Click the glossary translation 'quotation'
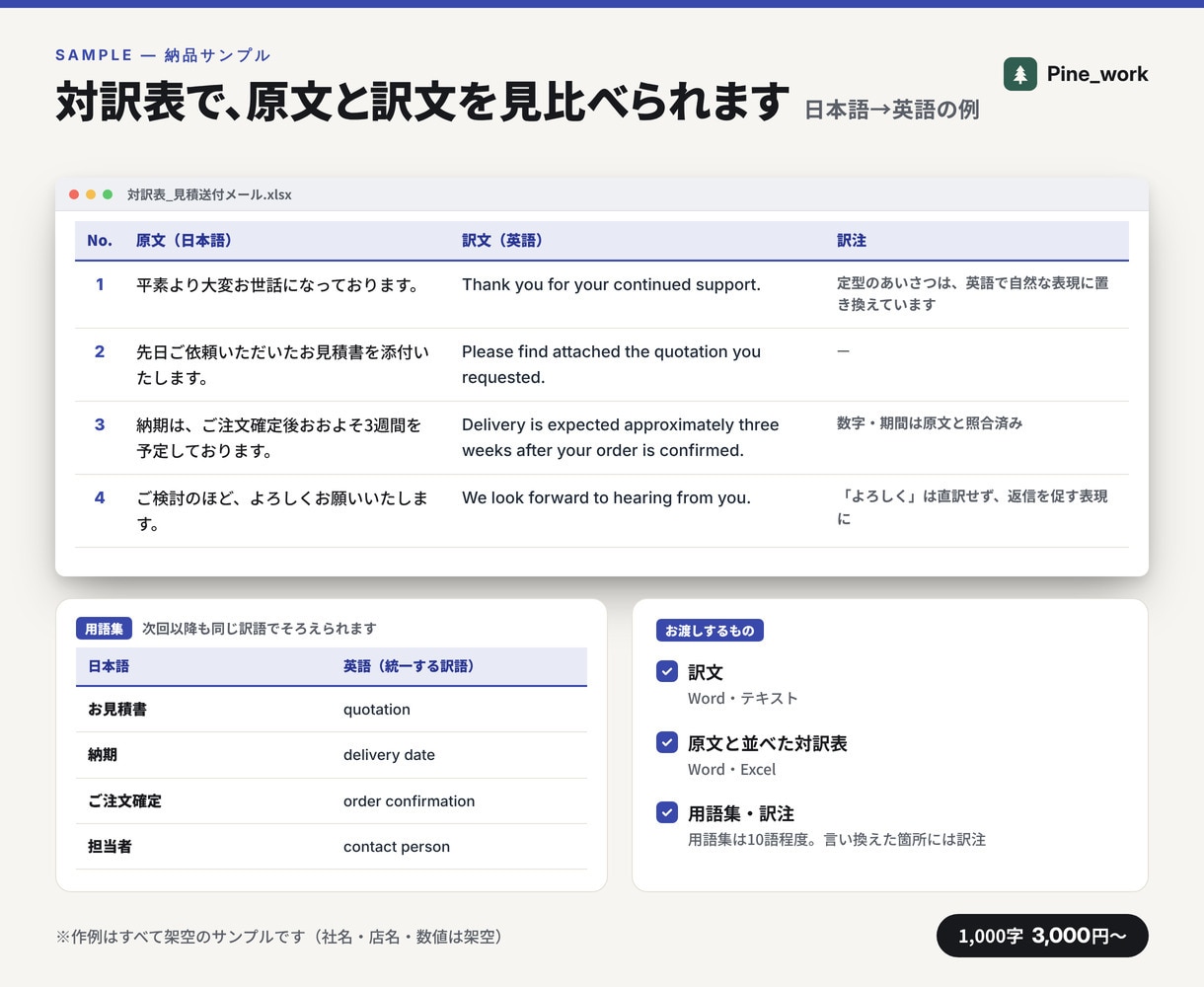 click(x=377, y=710)
